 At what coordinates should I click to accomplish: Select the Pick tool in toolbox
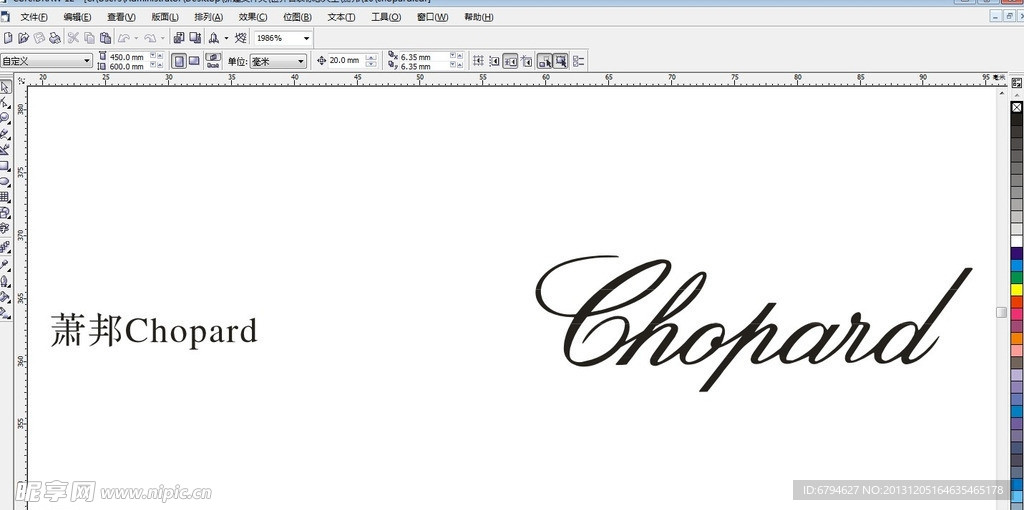click(x=5, y=88)
